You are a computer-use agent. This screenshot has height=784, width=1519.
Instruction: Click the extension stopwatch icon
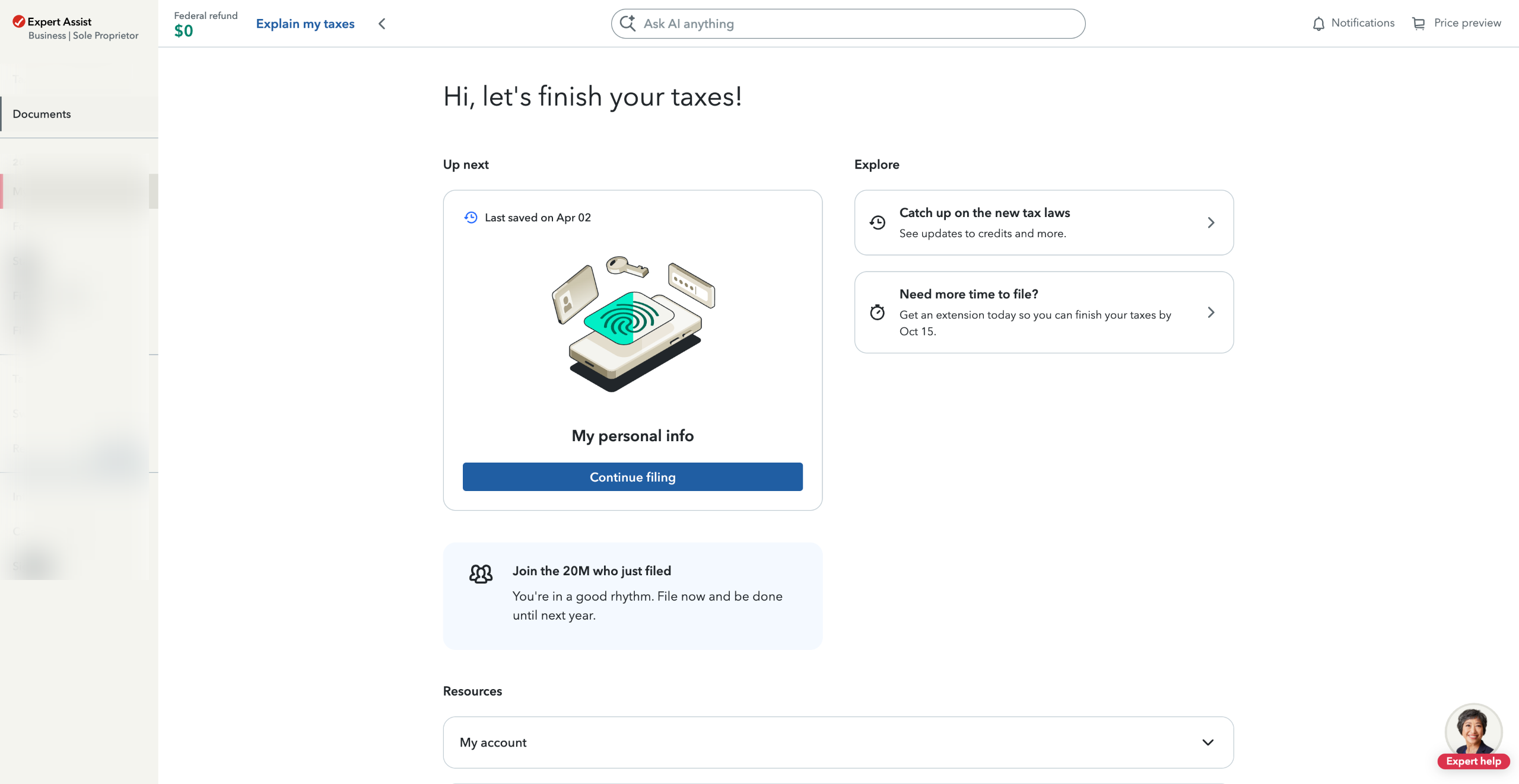click(877, 312)
